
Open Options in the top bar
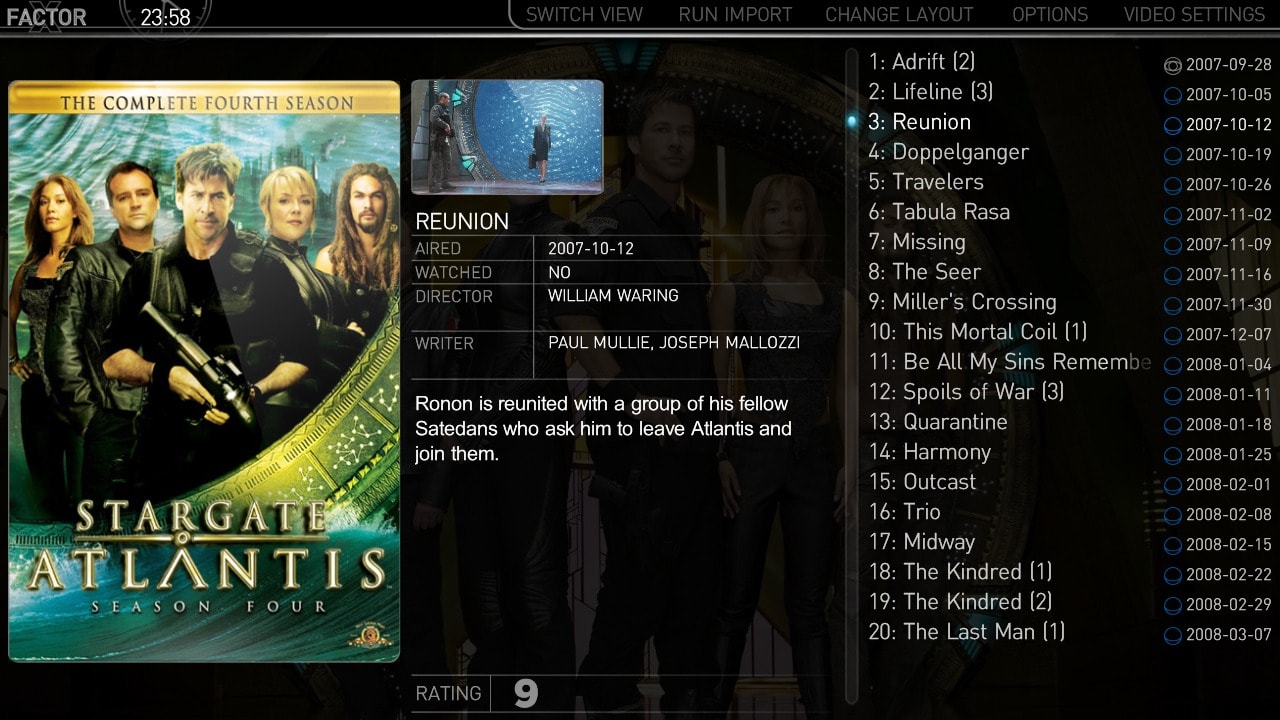coord(1049,15)
